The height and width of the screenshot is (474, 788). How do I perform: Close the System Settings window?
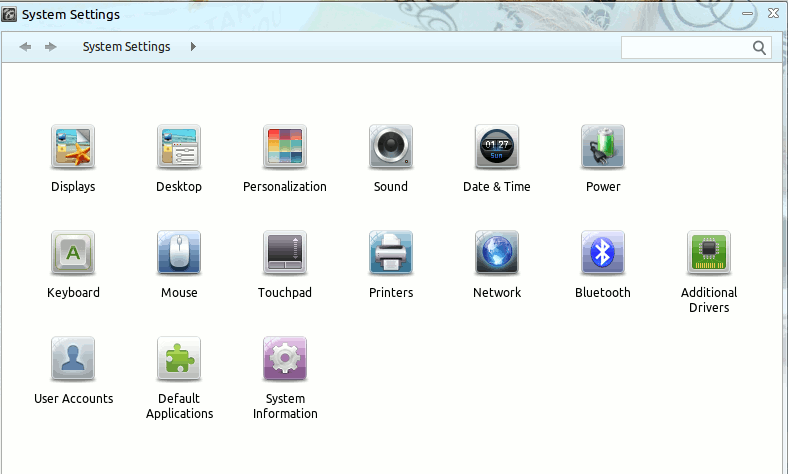pyautogui.click(x=773, y=13)
